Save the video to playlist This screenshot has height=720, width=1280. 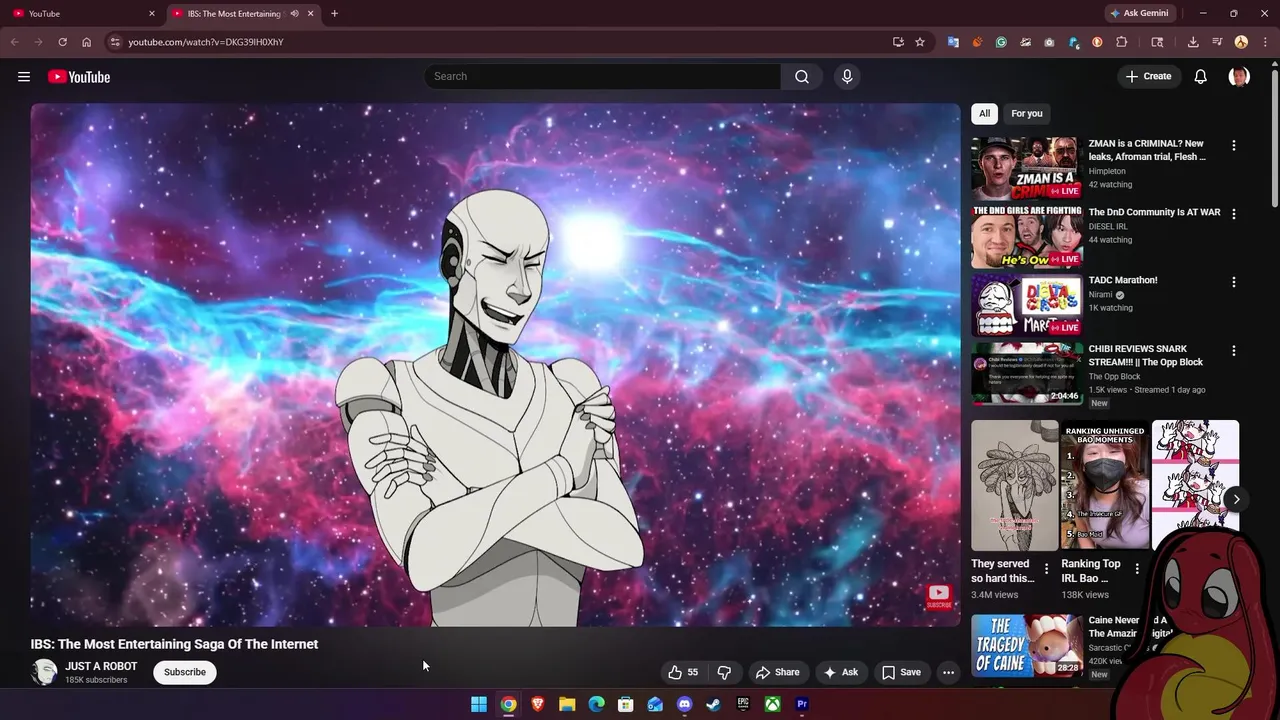(901, 672)
